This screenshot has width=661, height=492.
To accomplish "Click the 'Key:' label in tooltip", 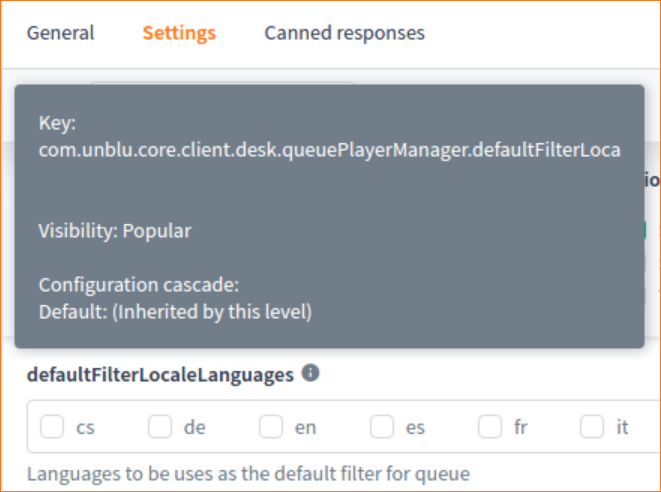I will tap(57, 123).
